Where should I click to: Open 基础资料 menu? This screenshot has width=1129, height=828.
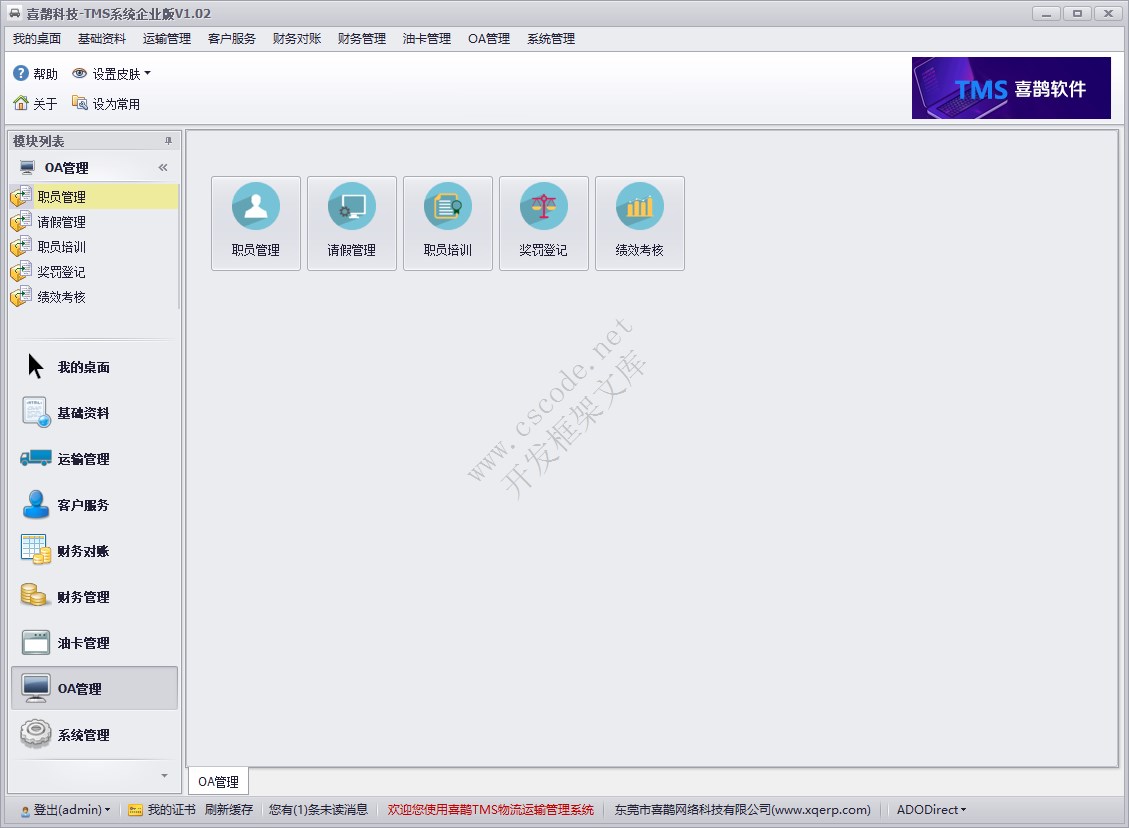point(102,39)
